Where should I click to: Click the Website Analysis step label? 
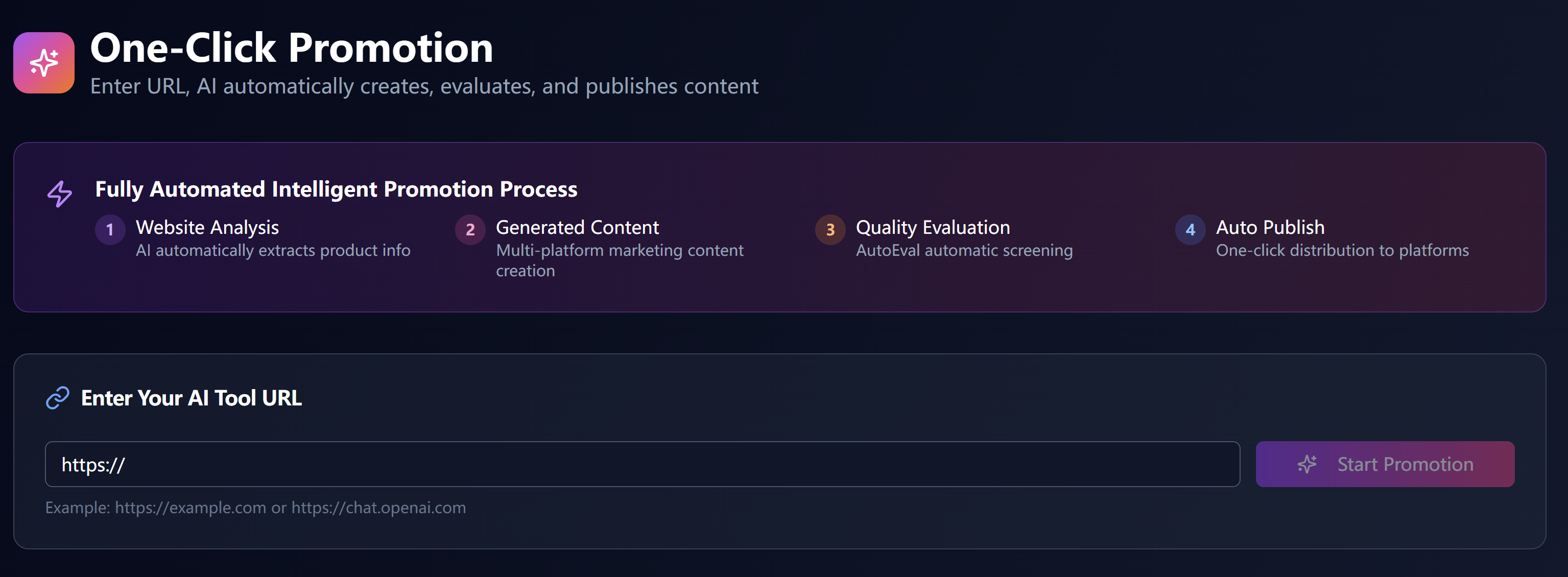coord(207,227)
